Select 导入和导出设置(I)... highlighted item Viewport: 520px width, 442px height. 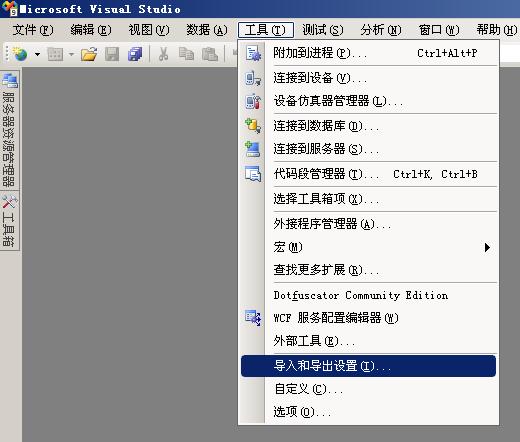368,366
